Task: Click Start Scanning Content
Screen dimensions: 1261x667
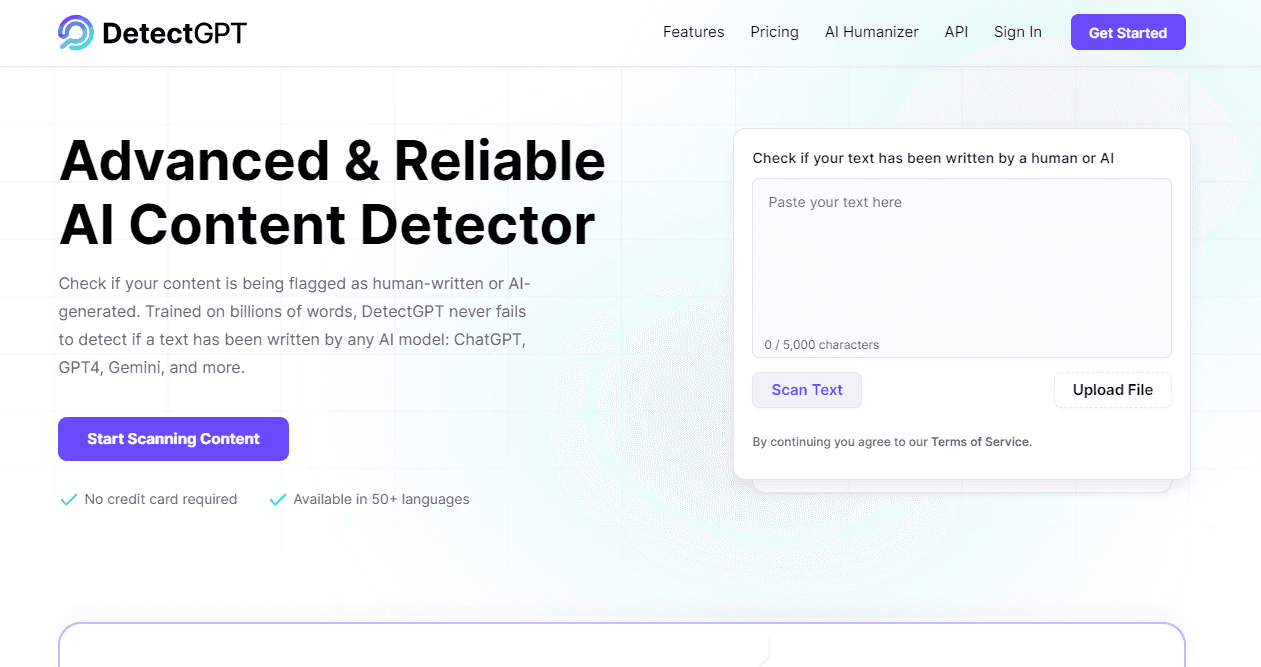Action: [x=173, y=438]
